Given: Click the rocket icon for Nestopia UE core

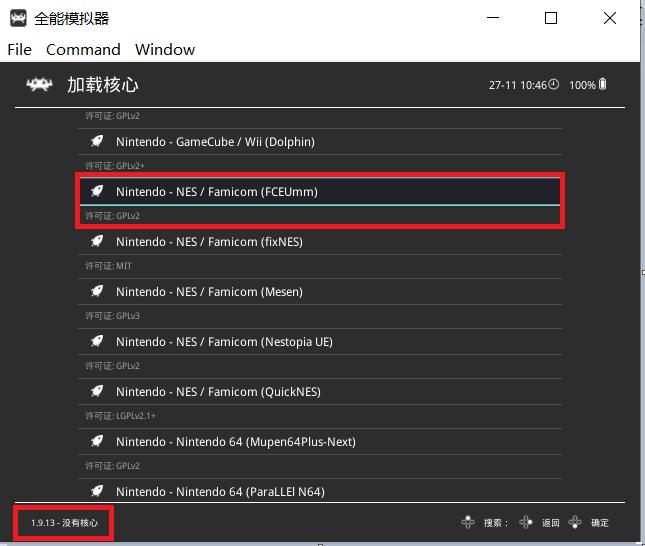Looking at the screenshot, I should (97, 341).
